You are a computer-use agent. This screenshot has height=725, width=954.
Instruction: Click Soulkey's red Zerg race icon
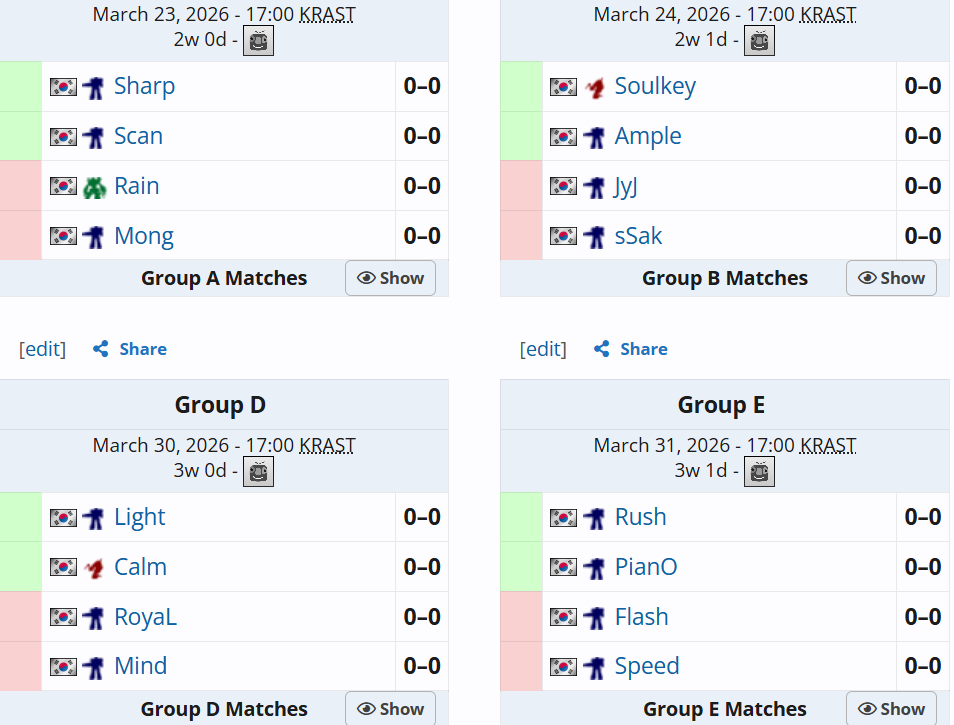click(594, 87)
